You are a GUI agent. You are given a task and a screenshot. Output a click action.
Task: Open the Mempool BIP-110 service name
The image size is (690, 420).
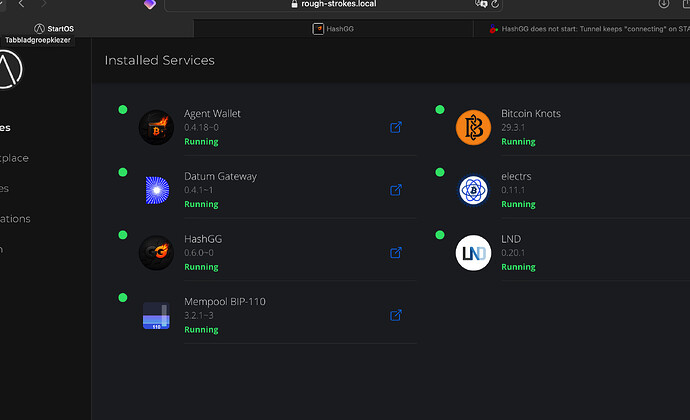coord(225,302)
